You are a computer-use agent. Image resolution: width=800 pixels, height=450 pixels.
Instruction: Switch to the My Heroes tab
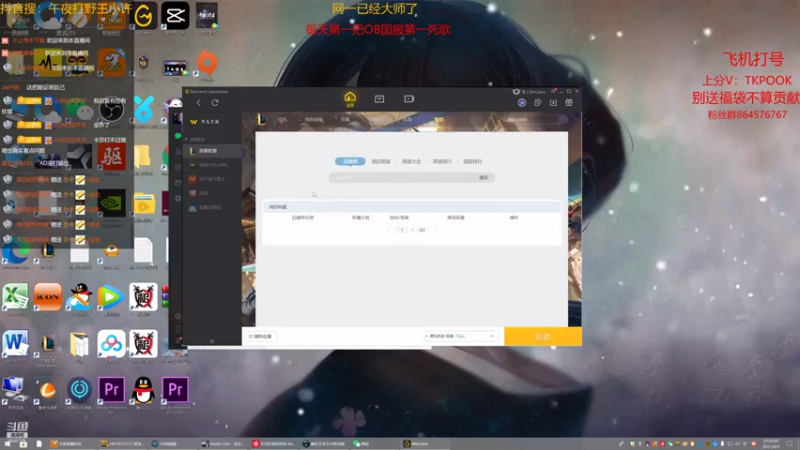click(x=381, y=161)
